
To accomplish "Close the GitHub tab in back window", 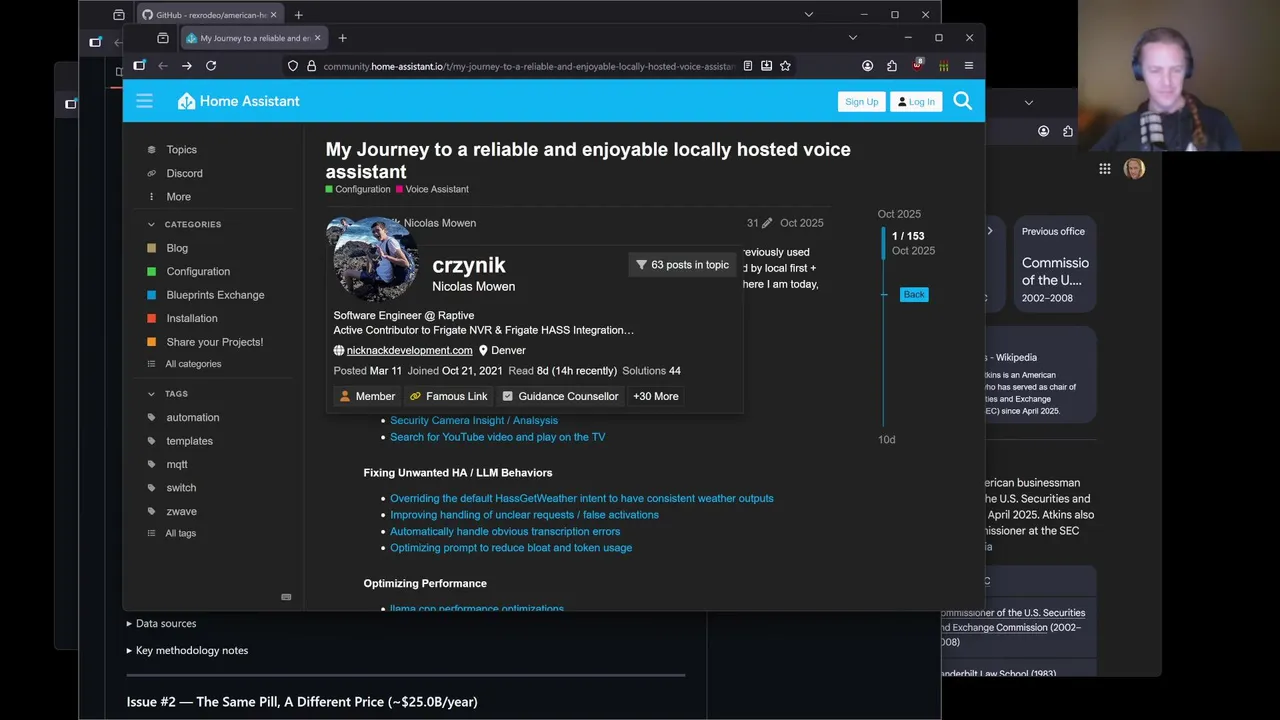I will click(x=274, y=15).
